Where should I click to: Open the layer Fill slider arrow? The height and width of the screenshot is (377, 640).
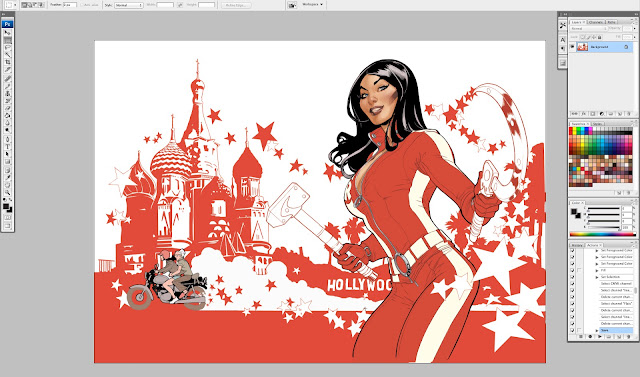[x=635, y=37]
